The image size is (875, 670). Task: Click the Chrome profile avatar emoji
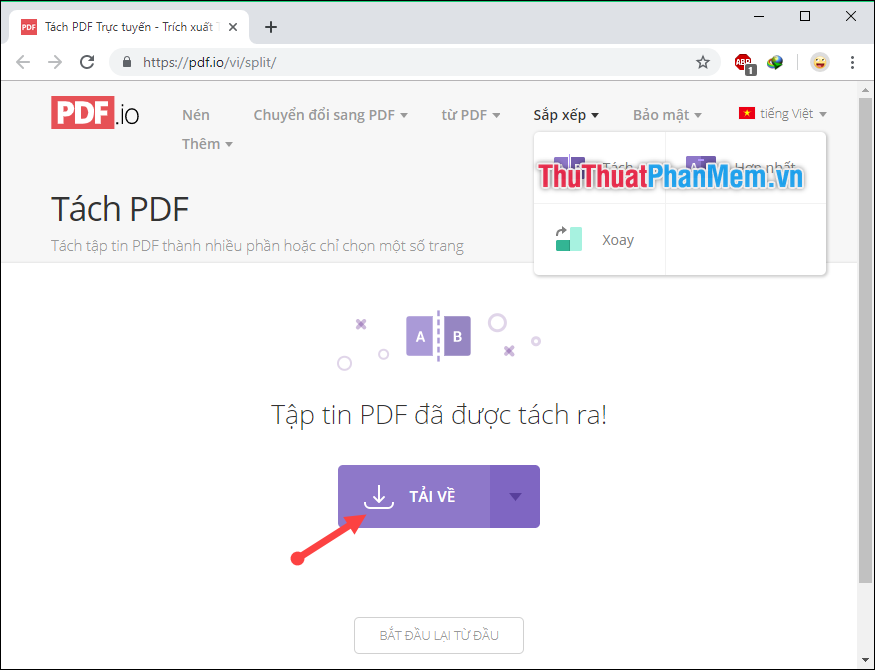click(x=819, y=62)
